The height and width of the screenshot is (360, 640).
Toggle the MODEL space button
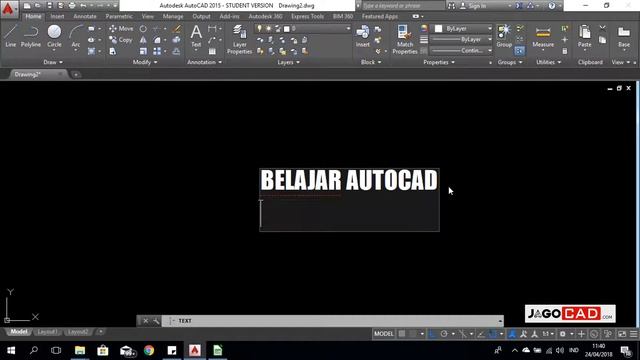click(x=384, y=334)
